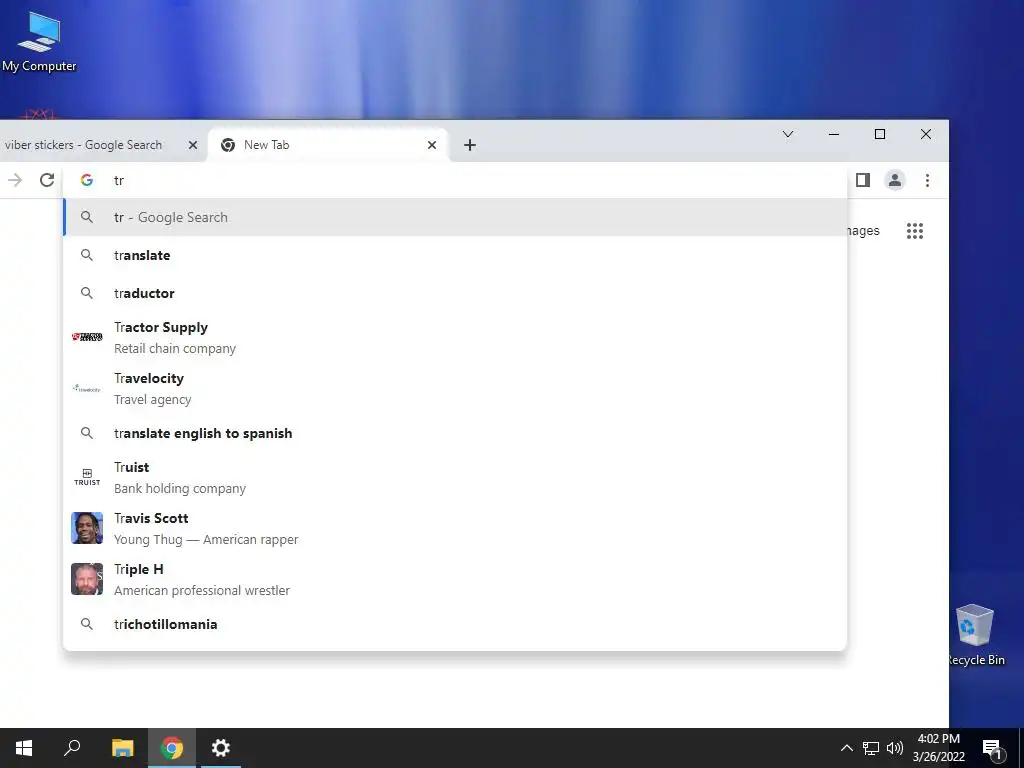Click the magnifier icon beside 'trichotillomania'
This screenshot has width=1024, height=768.
tap(87, 624)
